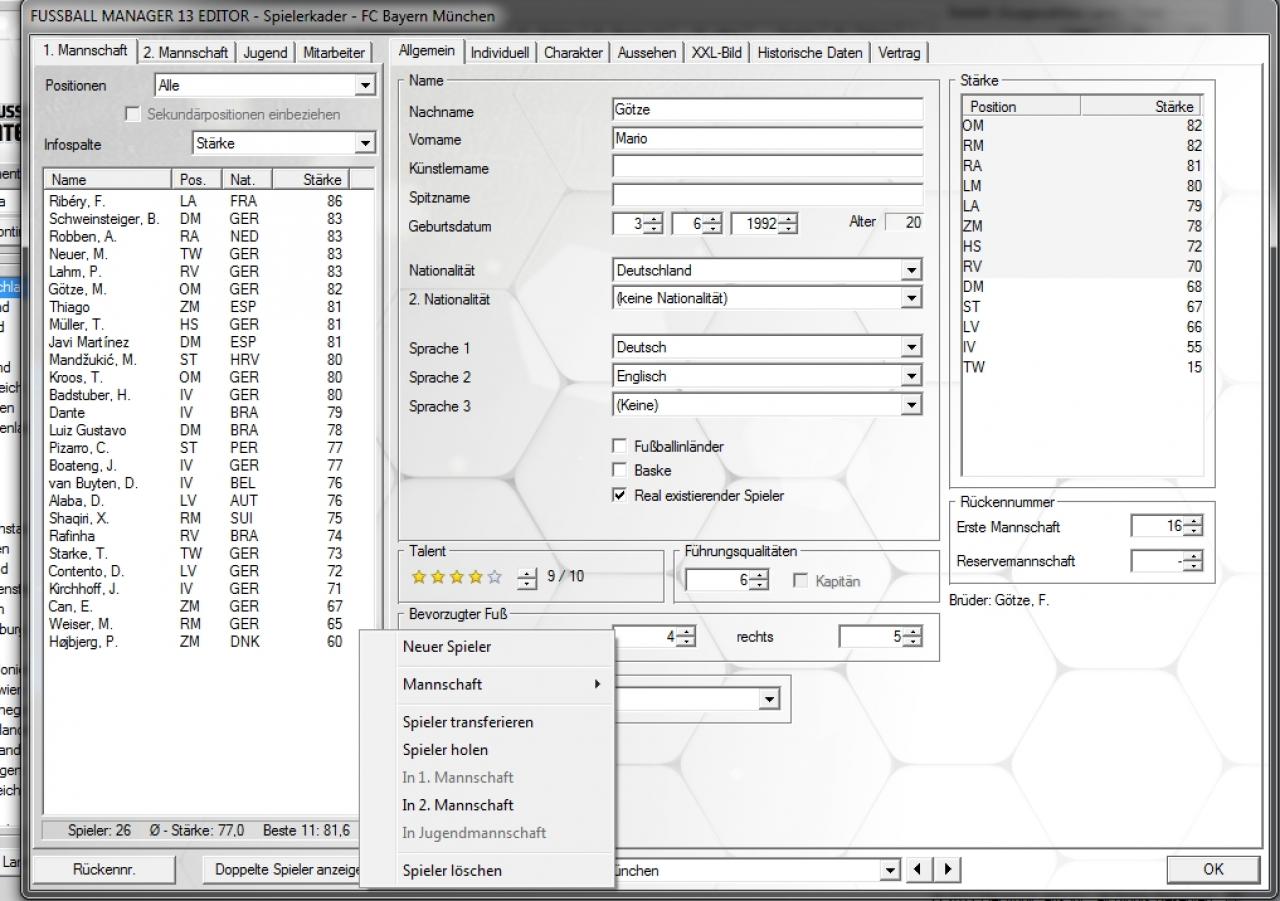Sort player list by Stärke column
The height and width of the screenshot is (901, 1280).
(322, 180)
